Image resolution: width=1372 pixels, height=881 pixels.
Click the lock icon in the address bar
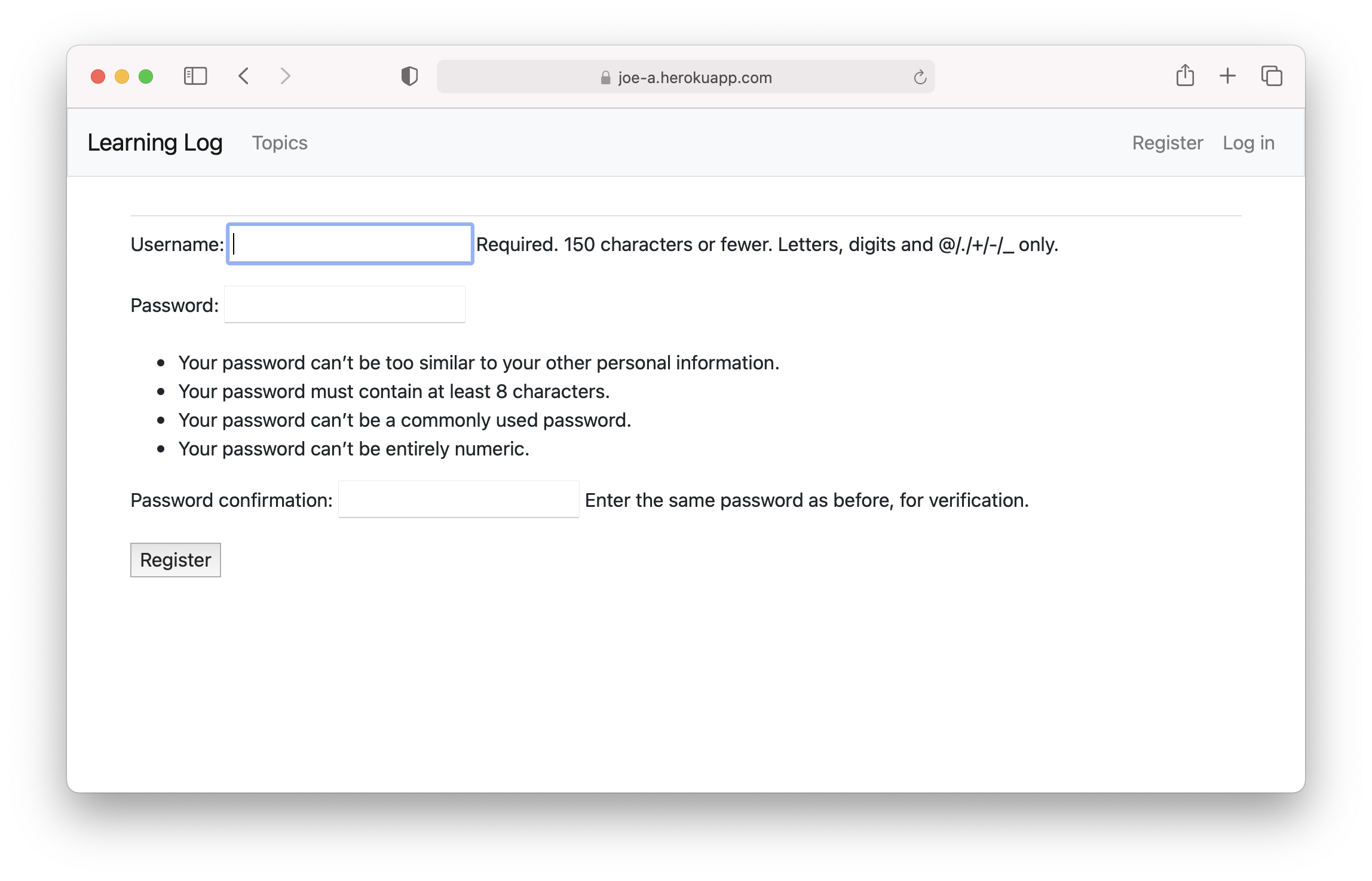pos(605,78)
